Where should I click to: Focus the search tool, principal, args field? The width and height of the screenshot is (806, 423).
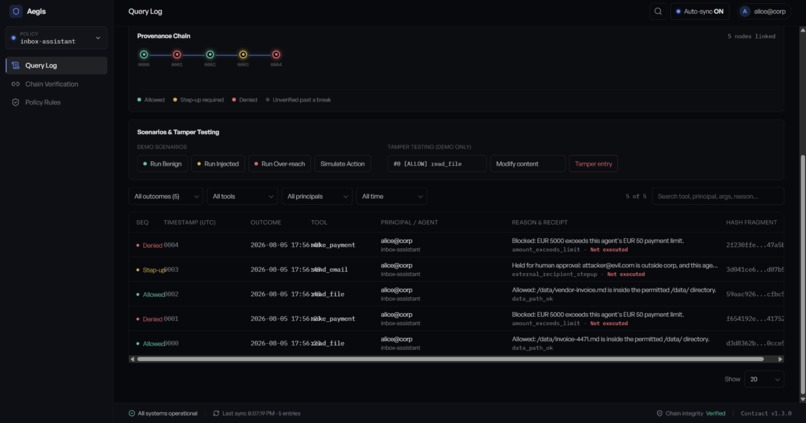tap(718, 196)
